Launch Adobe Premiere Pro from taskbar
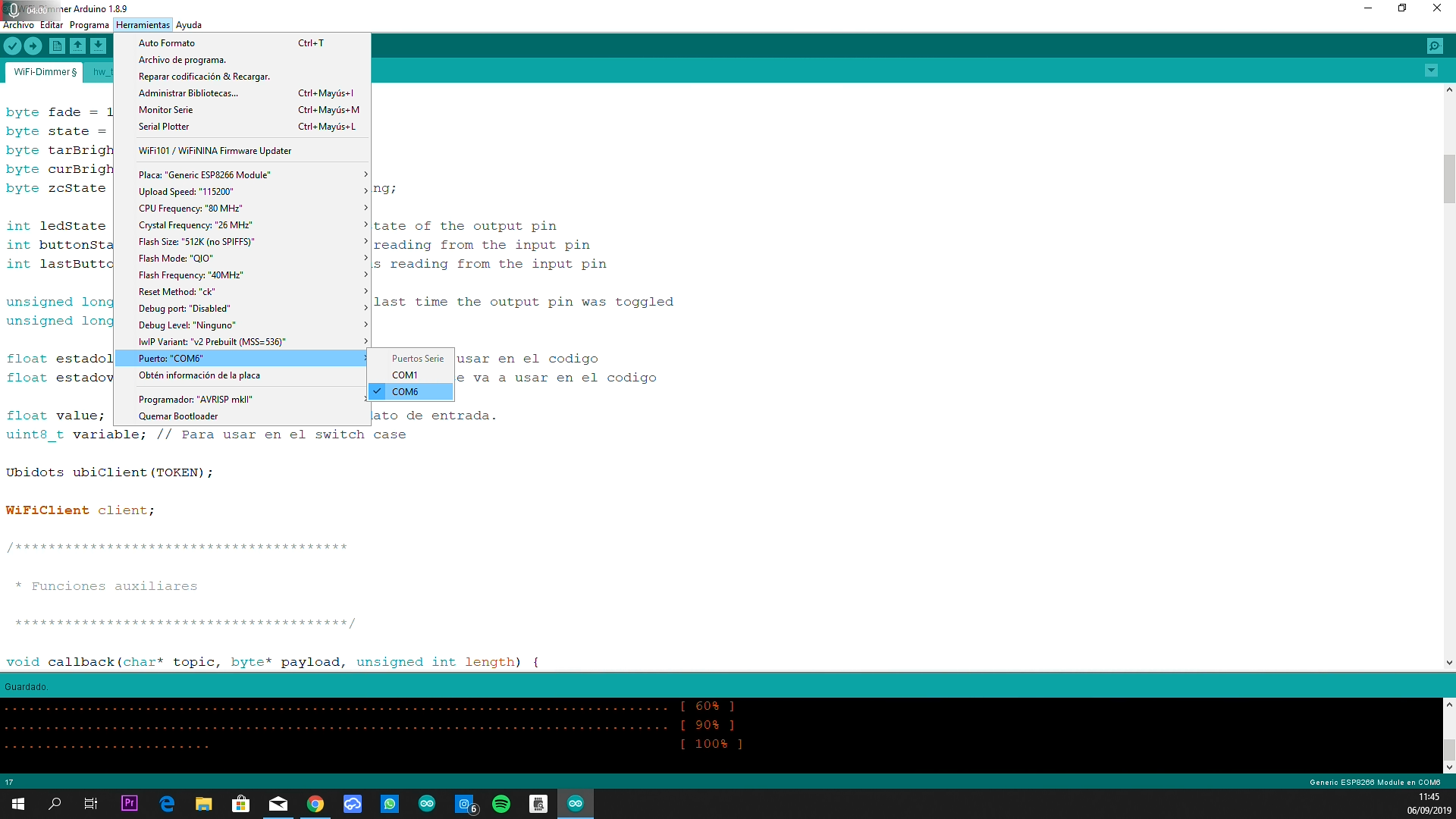Viewport: 1456px width, 819px height. 130,803
